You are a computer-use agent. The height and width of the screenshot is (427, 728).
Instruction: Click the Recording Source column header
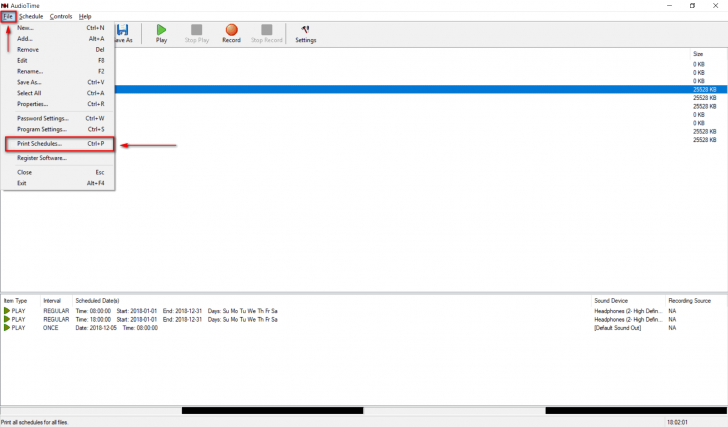[x=689, y=301]
